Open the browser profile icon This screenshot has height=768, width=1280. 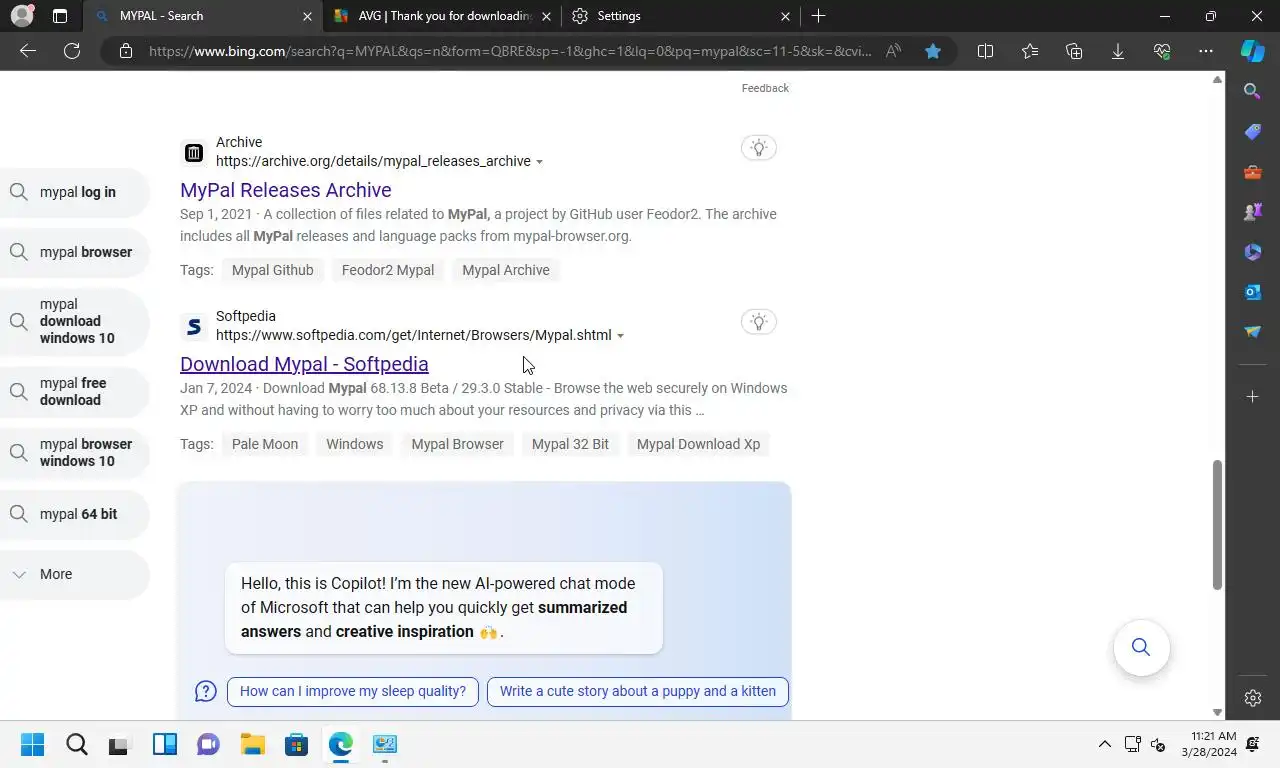[x=22, y=16]
